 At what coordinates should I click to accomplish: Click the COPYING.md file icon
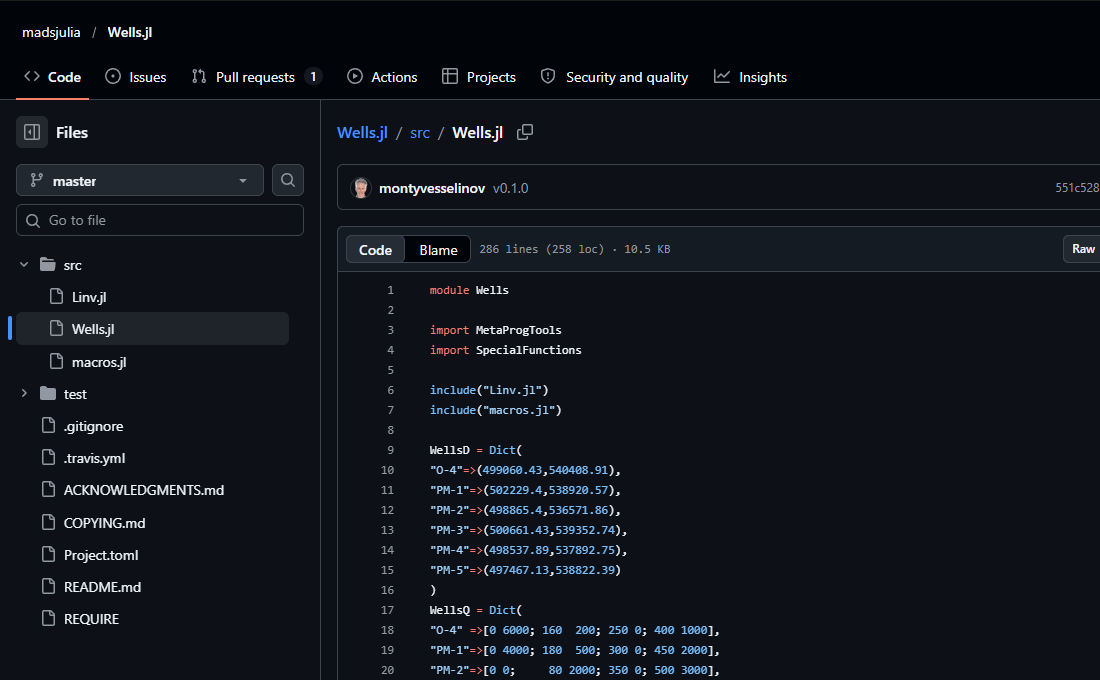[x=48, y=522]
